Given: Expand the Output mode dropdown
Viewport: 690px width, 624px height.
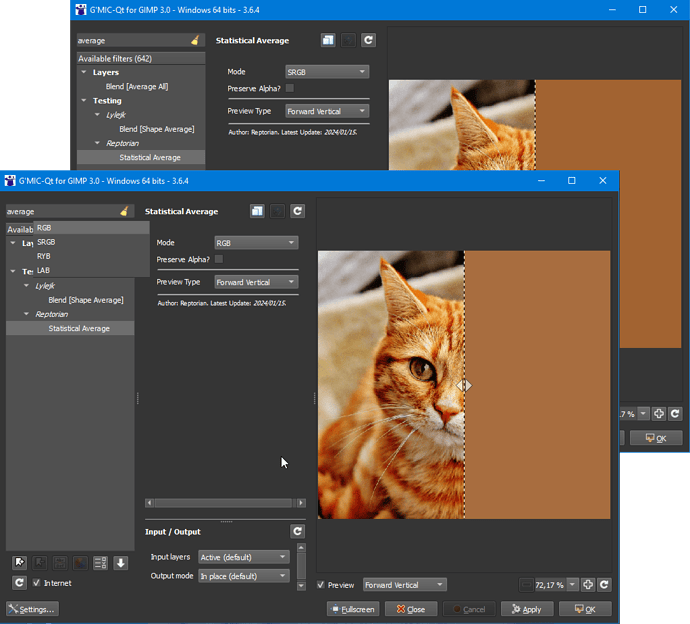Looking at the screenshot, I should click(243, 576).
